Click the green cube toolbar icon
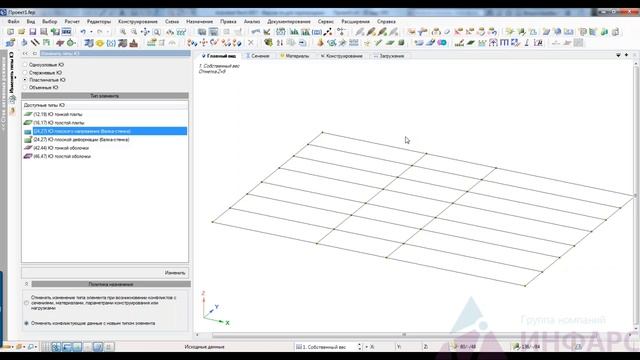 (x=401, y=42)
